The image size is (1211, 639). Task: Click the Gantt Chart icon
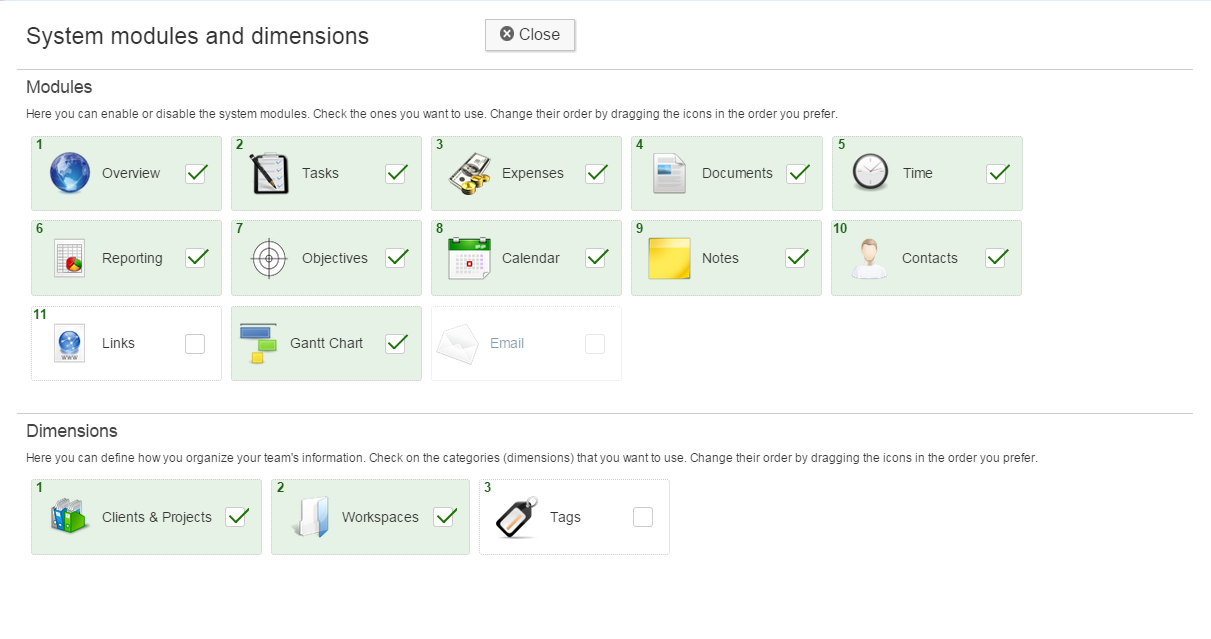(x=258, y=343)
